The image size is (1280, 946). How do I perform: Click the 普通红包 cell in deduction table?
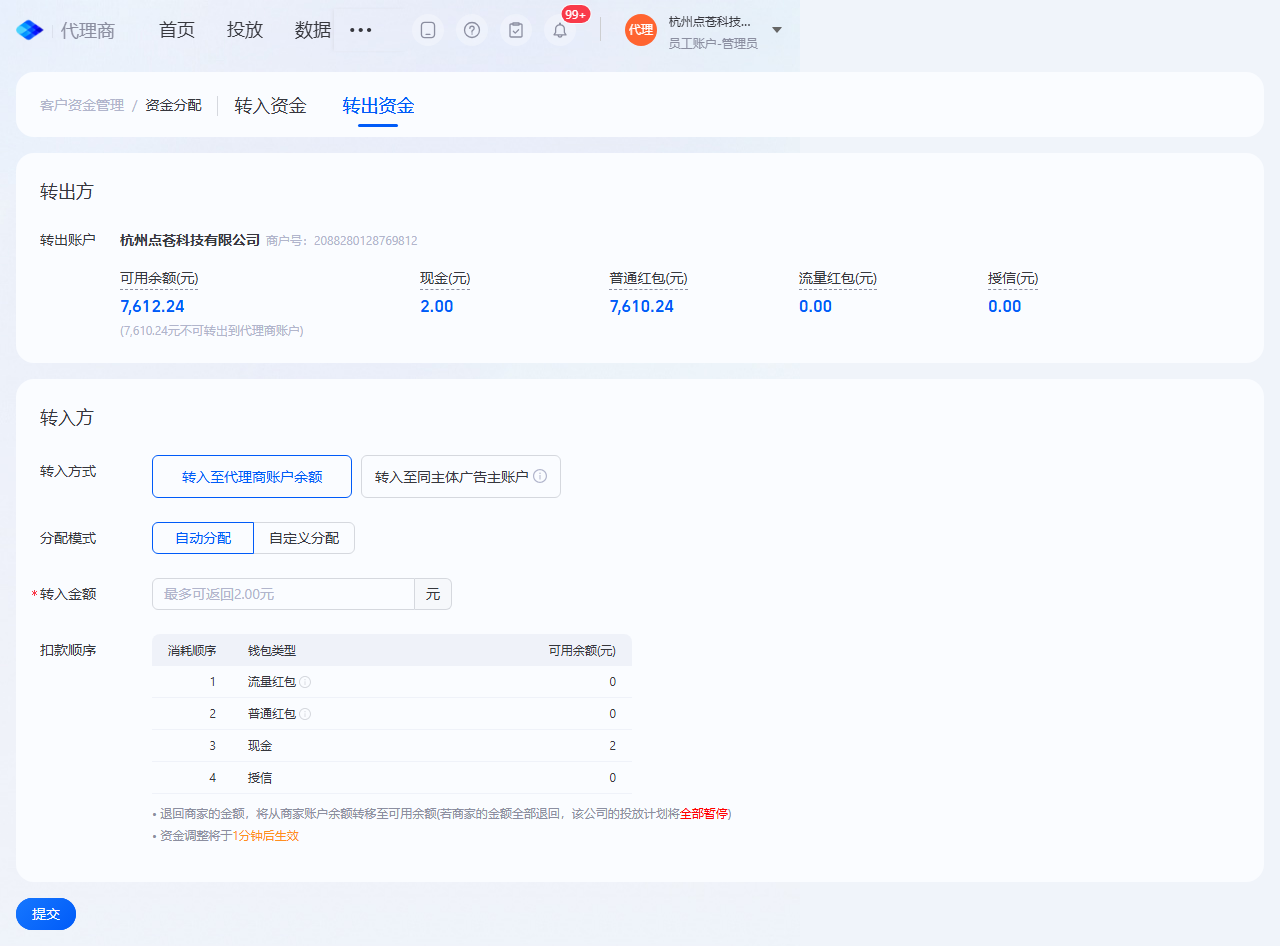(272, 714)
